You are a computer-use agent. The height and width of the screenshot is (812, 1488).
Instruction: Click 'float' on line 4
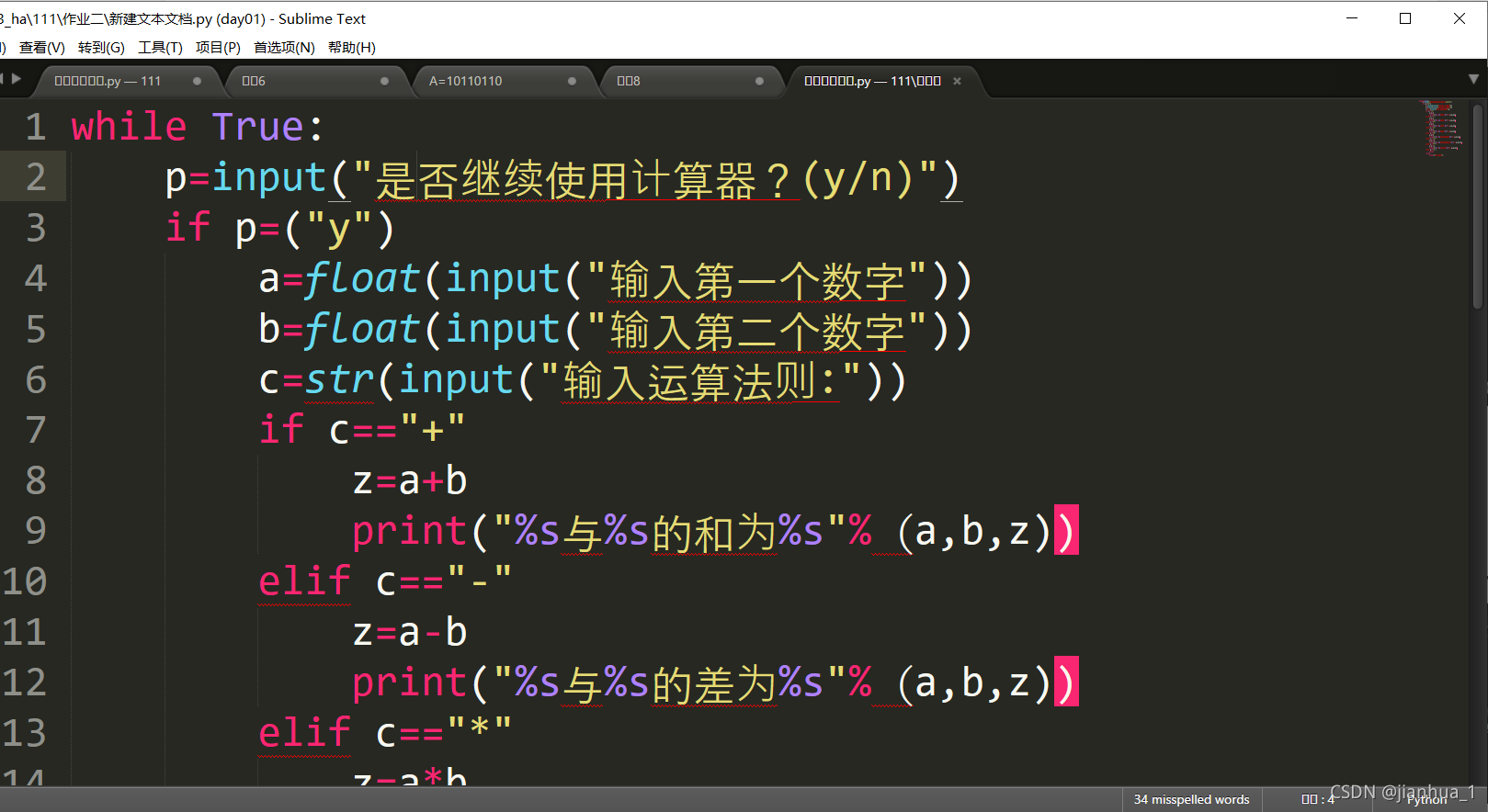coord(361,279)
